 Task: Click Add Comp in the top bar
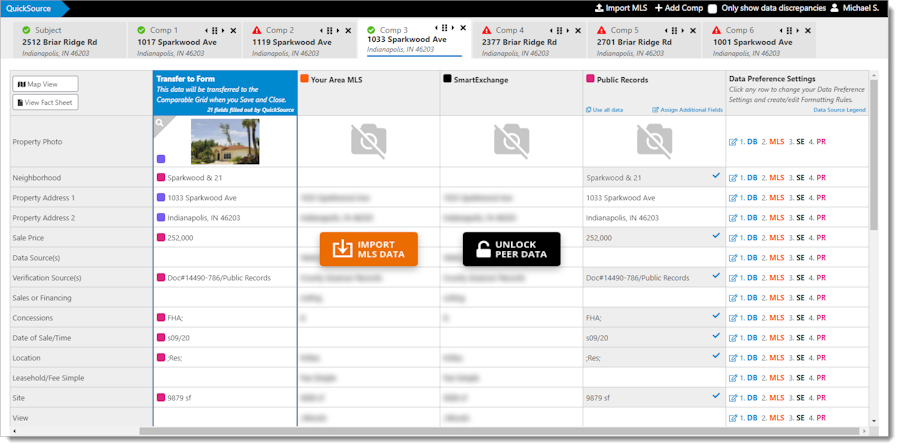pos(679,8)
